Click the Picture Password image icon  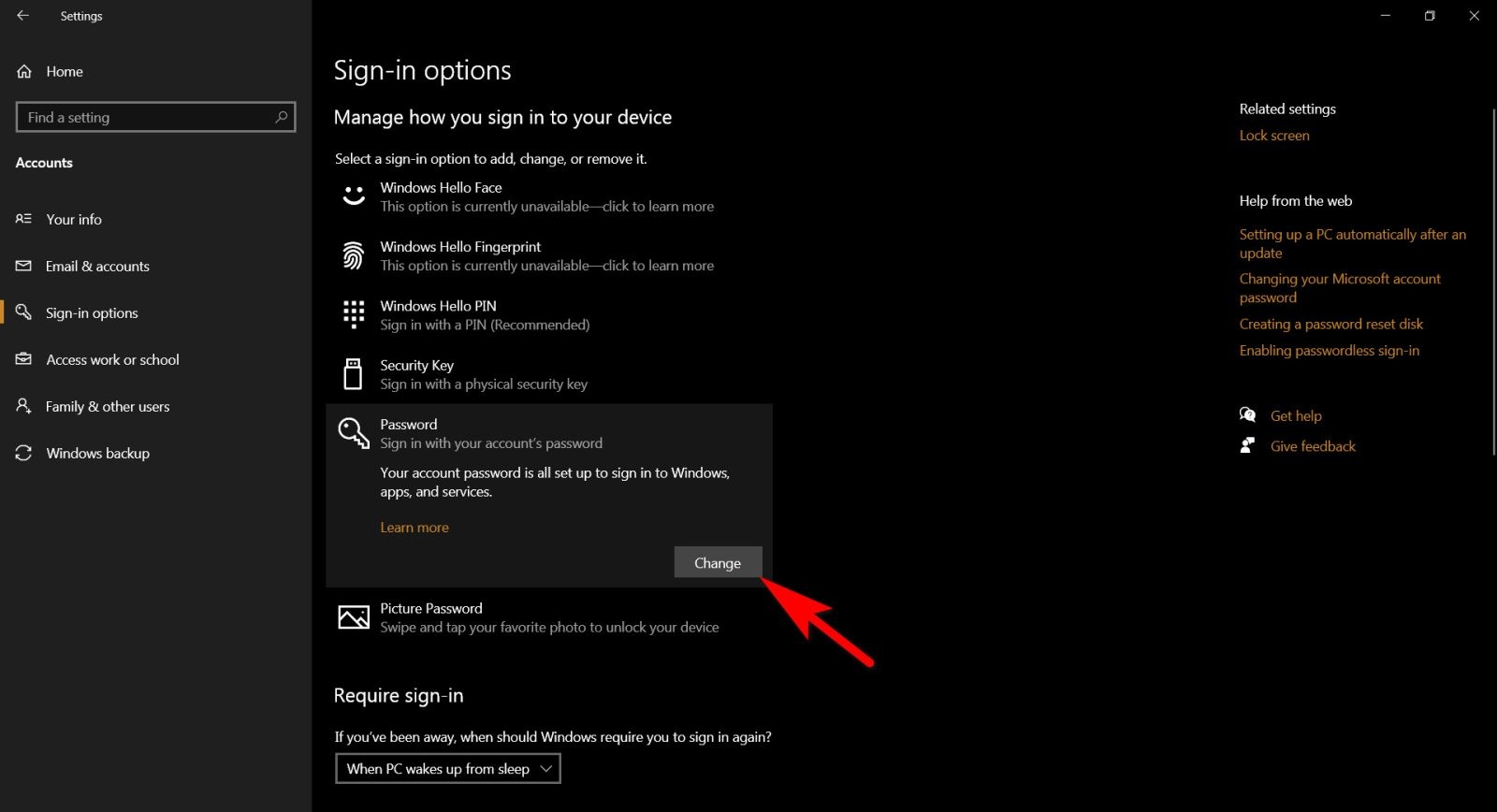[x=354, y=617]
